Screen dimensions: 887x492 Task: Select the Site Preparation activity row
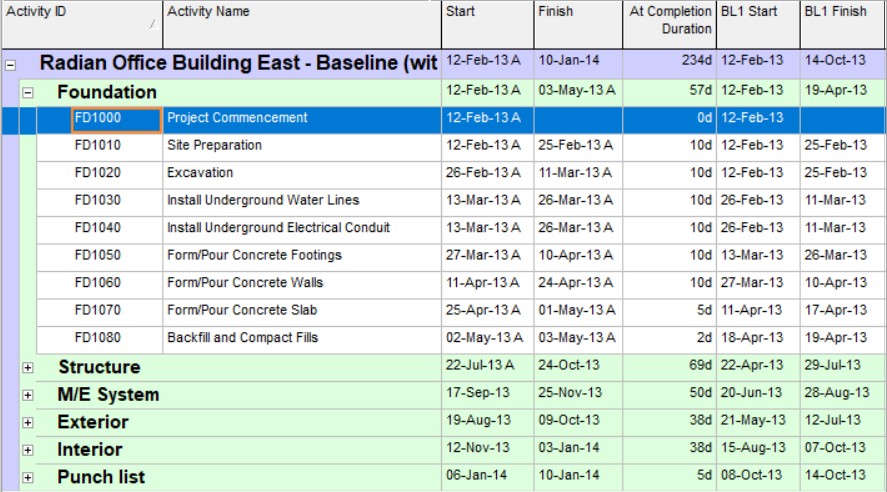215,146
